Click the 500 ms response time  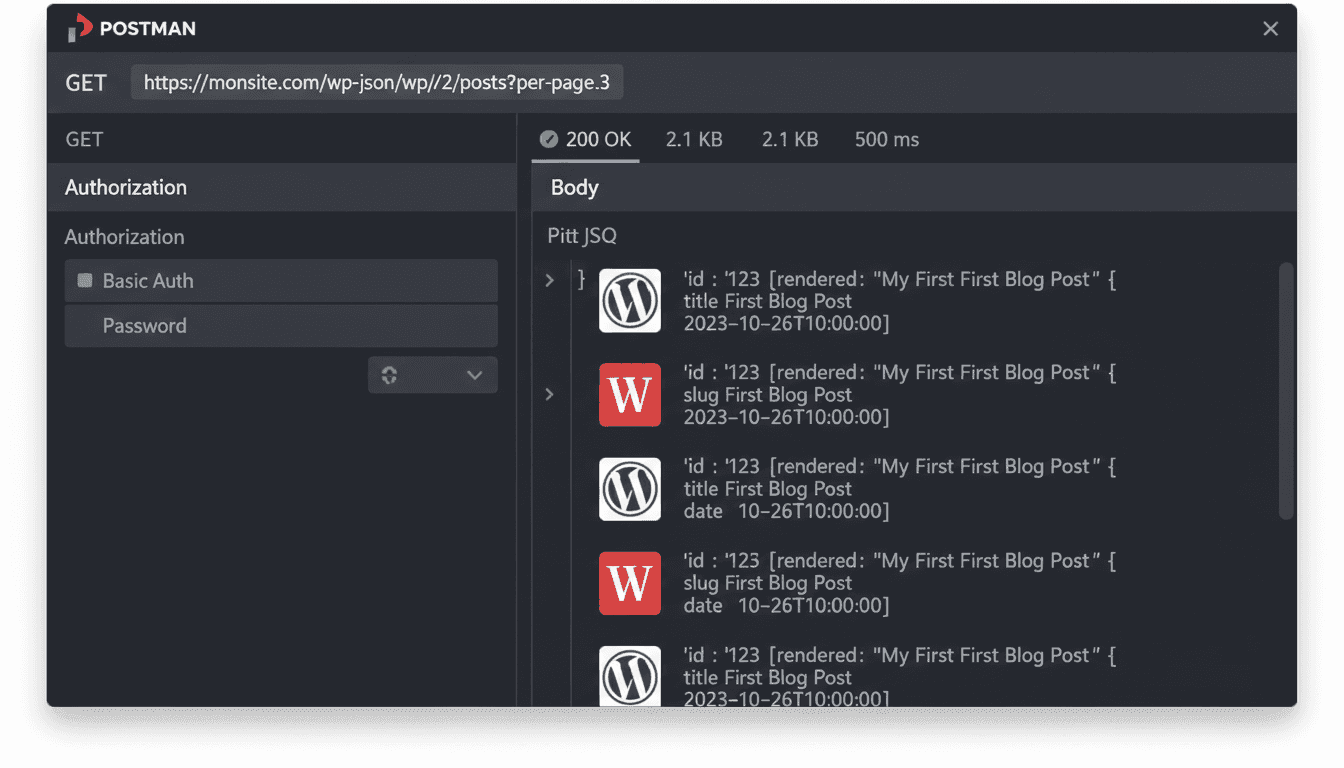tap(887, 140)
